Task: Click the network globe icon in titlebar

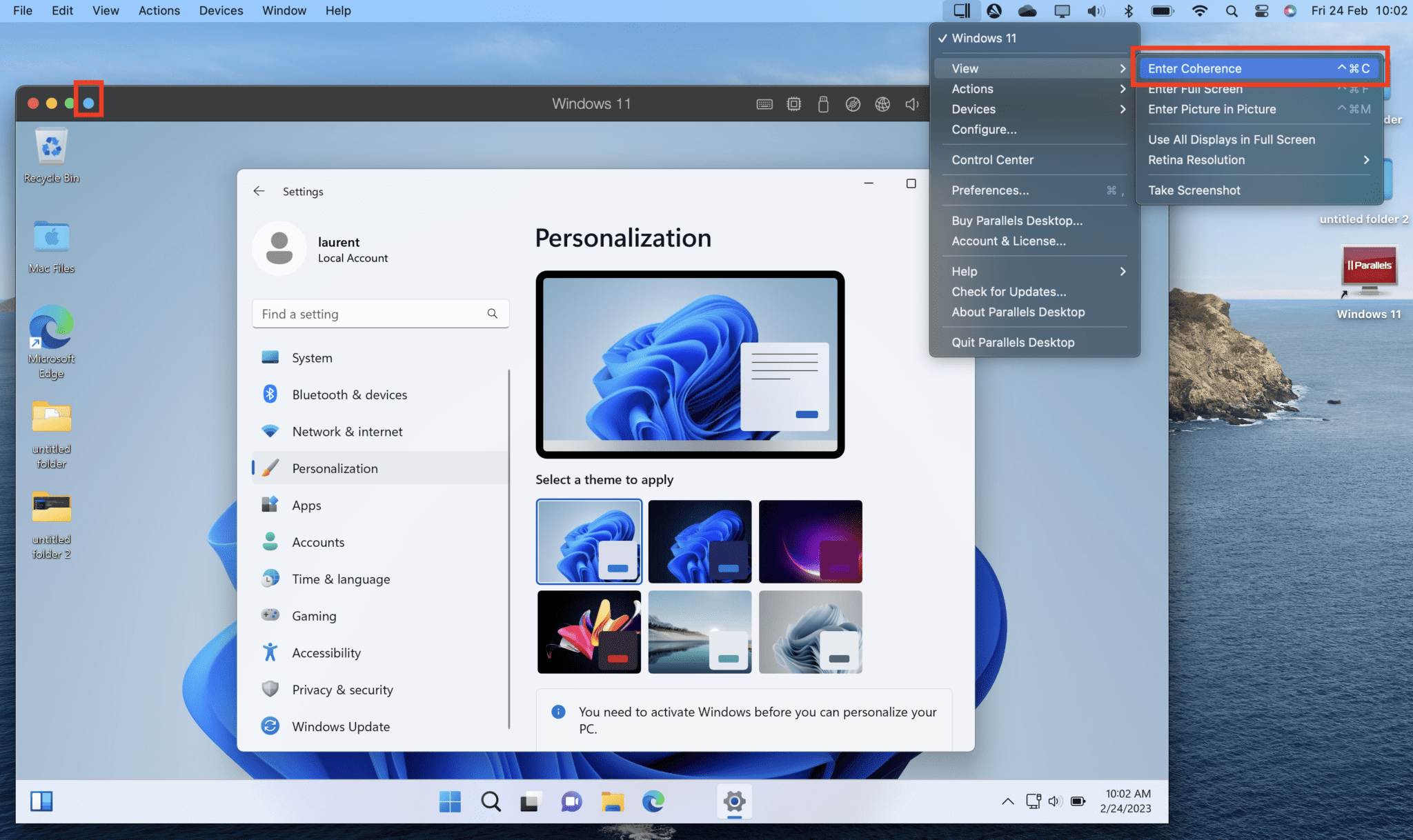Action: [x=882, y=104]
